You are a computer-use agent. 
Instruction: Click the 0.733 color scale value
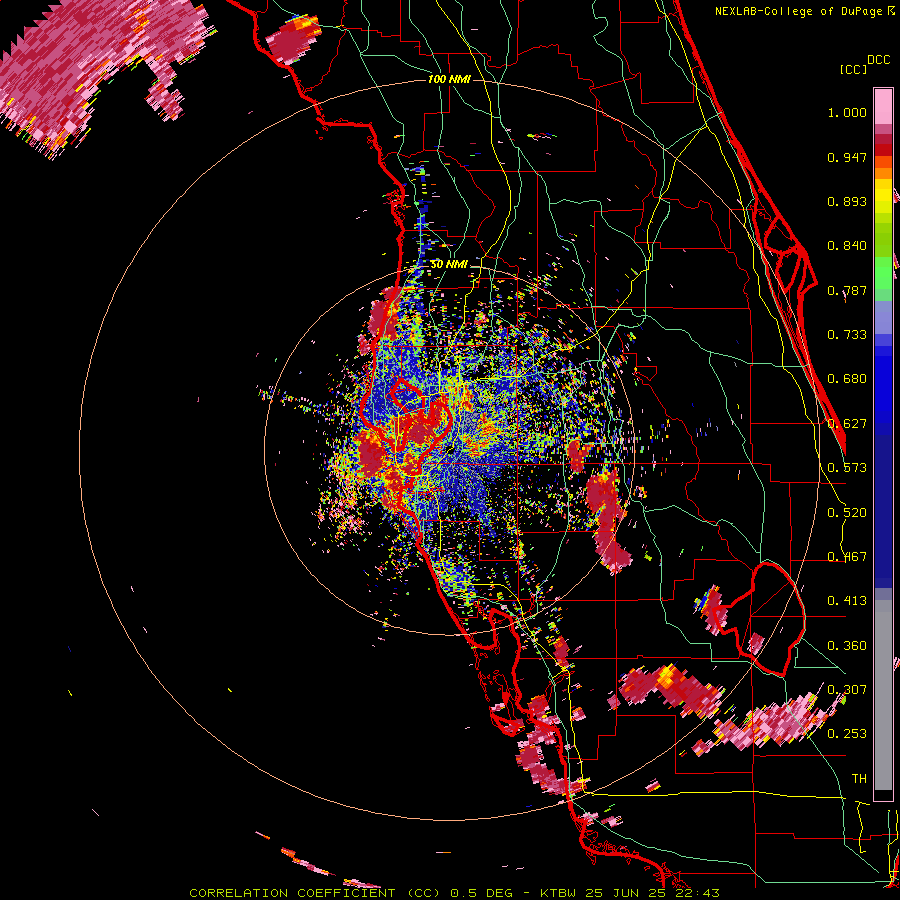tap(847, 335)
